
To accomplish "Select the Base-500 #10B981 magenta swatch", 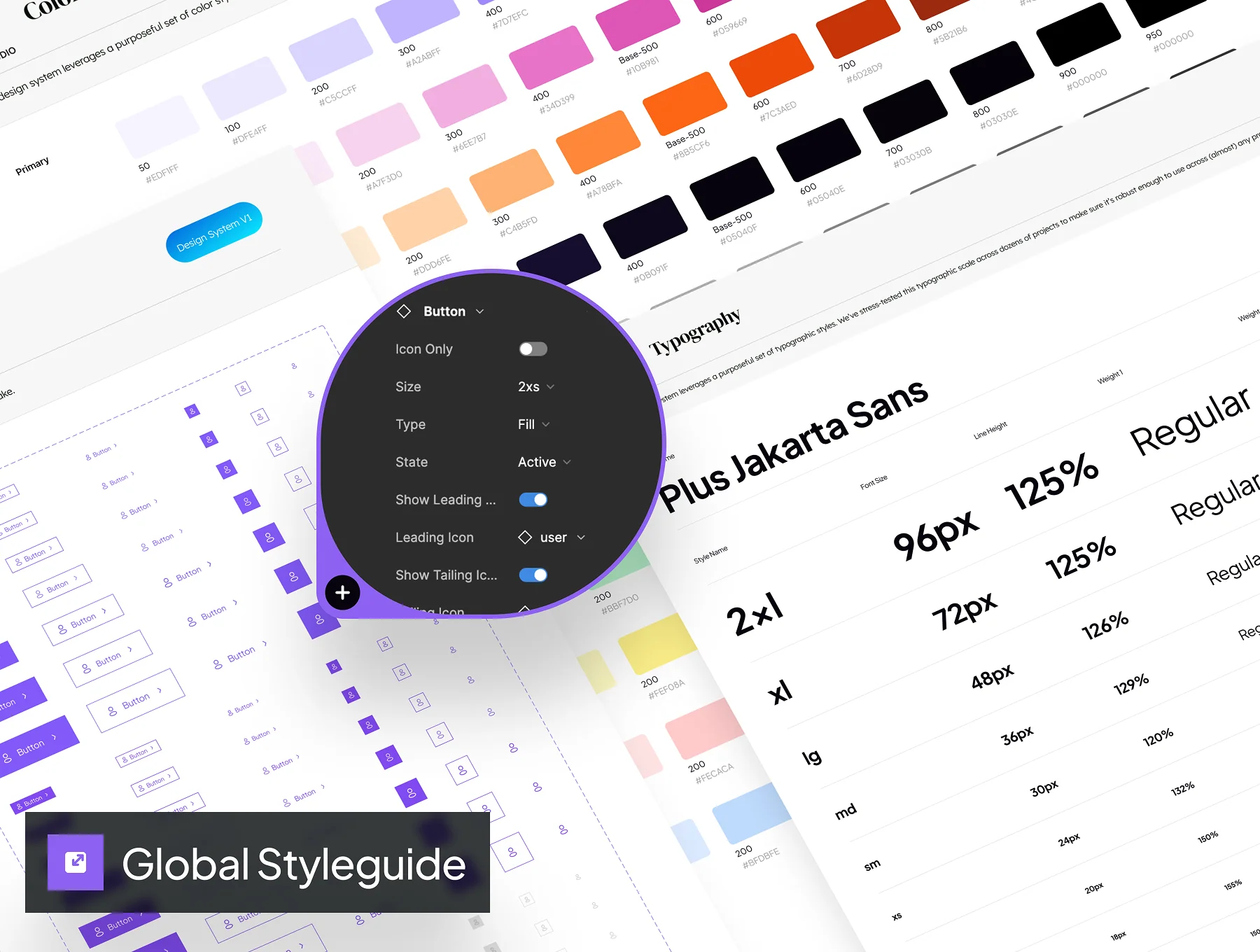I will [x=638, y=22].
